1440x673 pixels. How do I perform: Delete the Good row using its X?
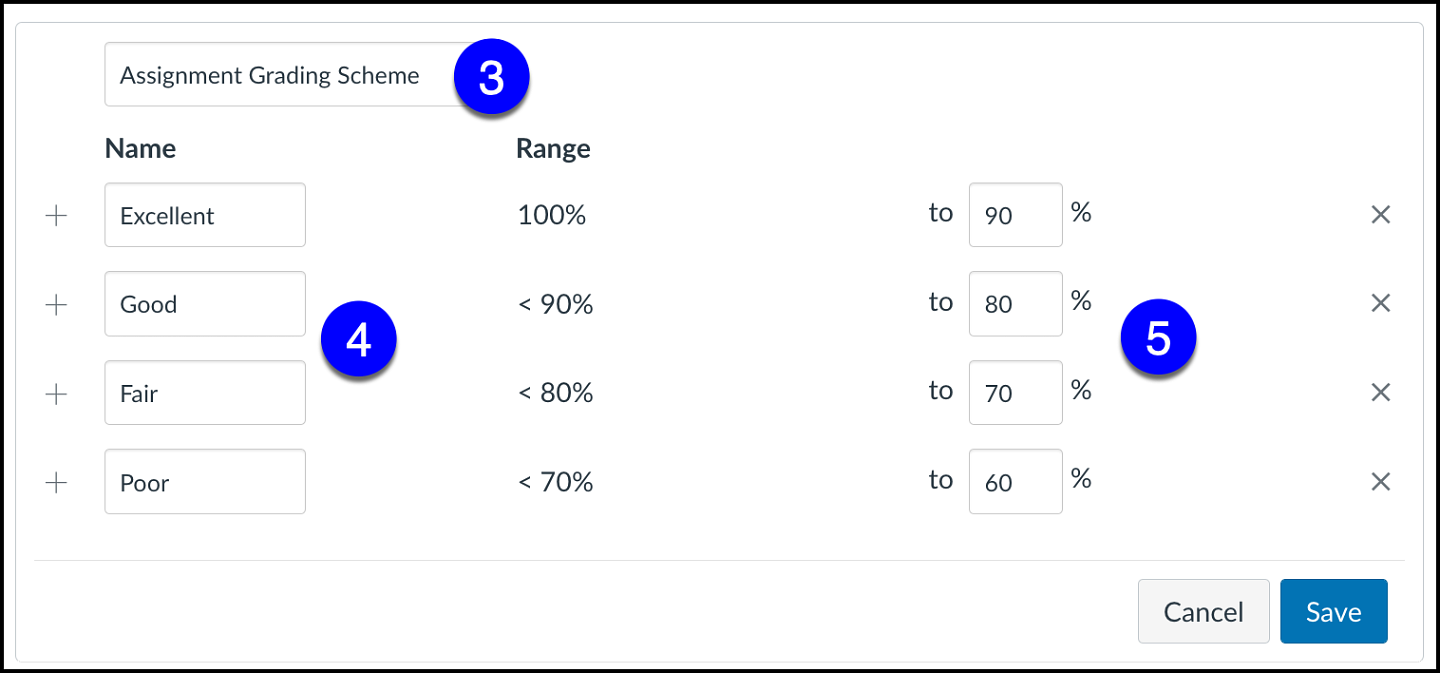click(1380, 303)
